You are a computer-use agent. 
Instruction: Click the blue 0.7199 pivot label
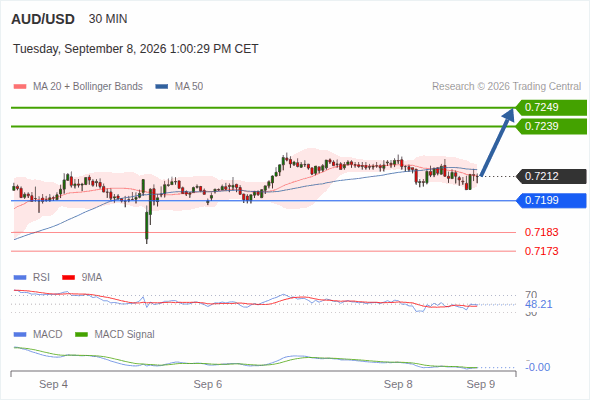[x=551, y=201]
